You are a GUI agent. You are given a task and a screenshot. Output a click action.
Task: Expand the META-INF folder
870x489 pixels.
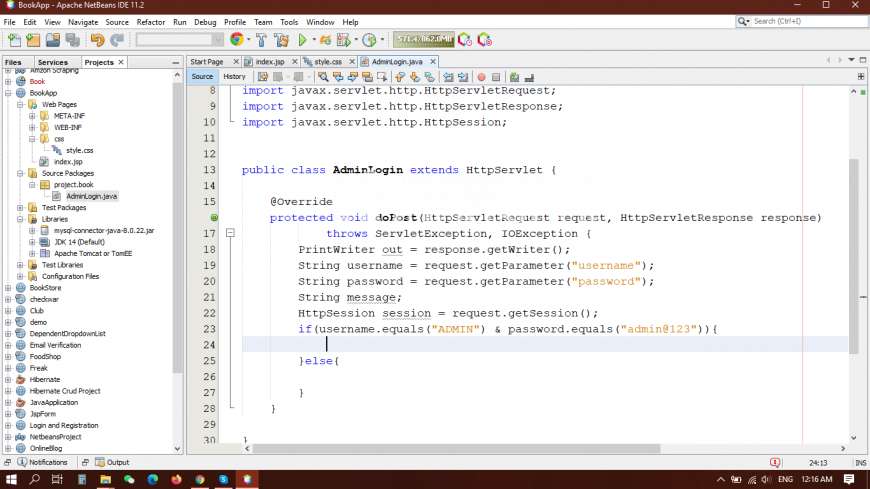[32, 116]
